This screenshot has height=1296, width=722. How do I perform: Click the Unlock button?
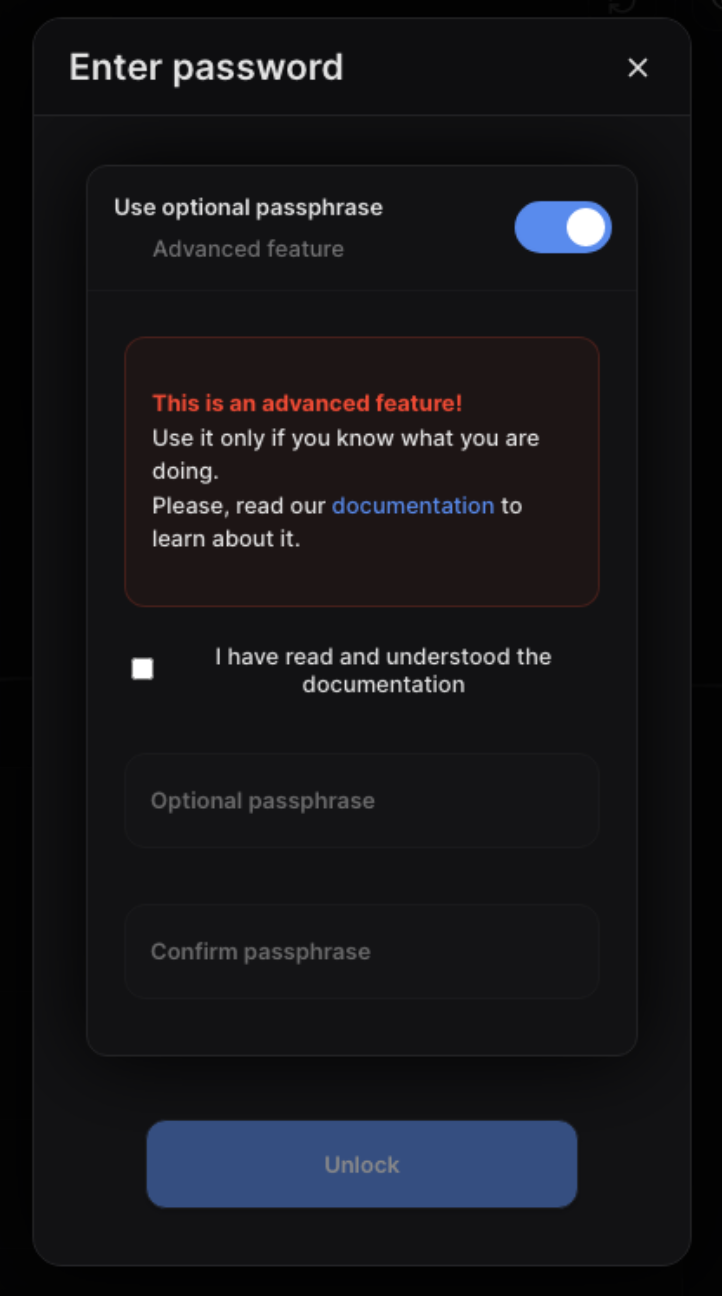coord(361,1164)
